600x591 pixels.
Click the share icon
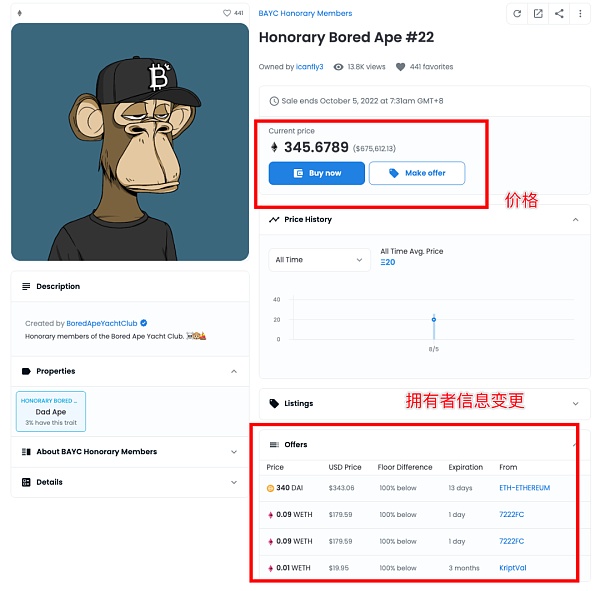(x=559, y=14)
